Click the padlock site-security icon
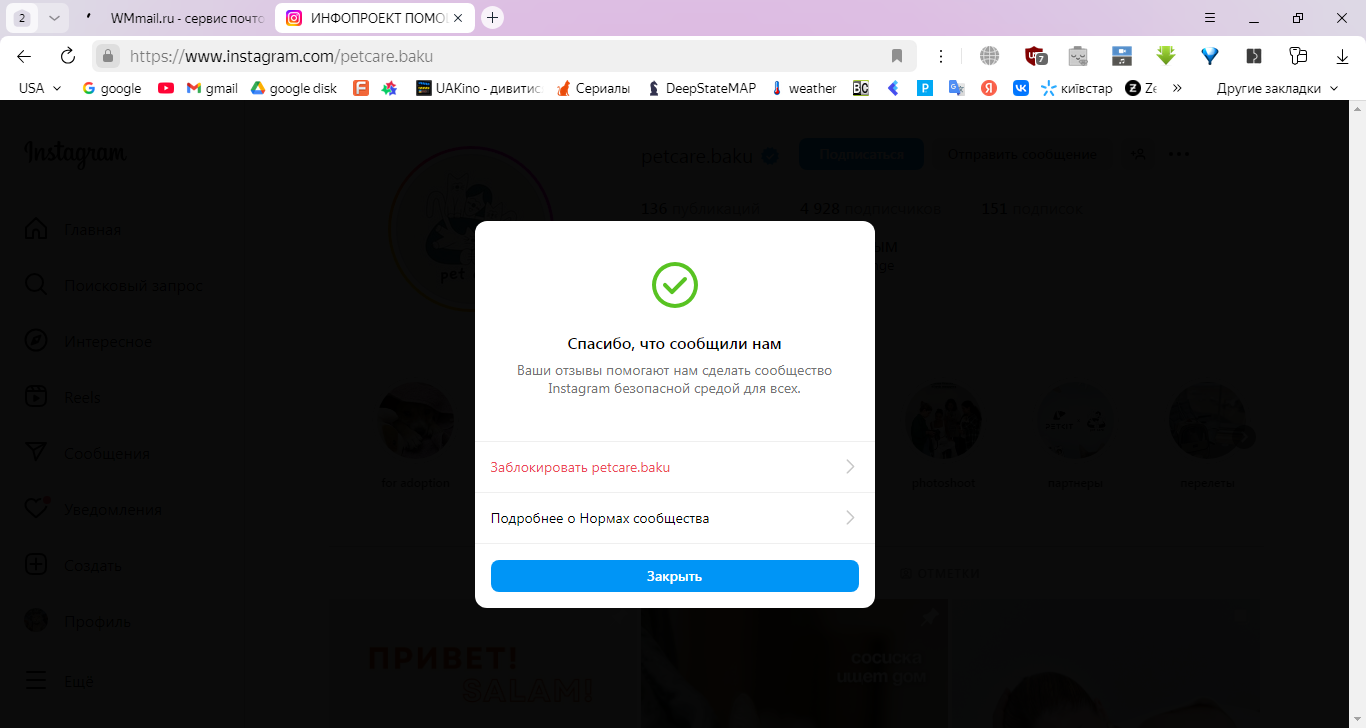Viewport: 1366px width, 728px height. [x=108, y=56]
